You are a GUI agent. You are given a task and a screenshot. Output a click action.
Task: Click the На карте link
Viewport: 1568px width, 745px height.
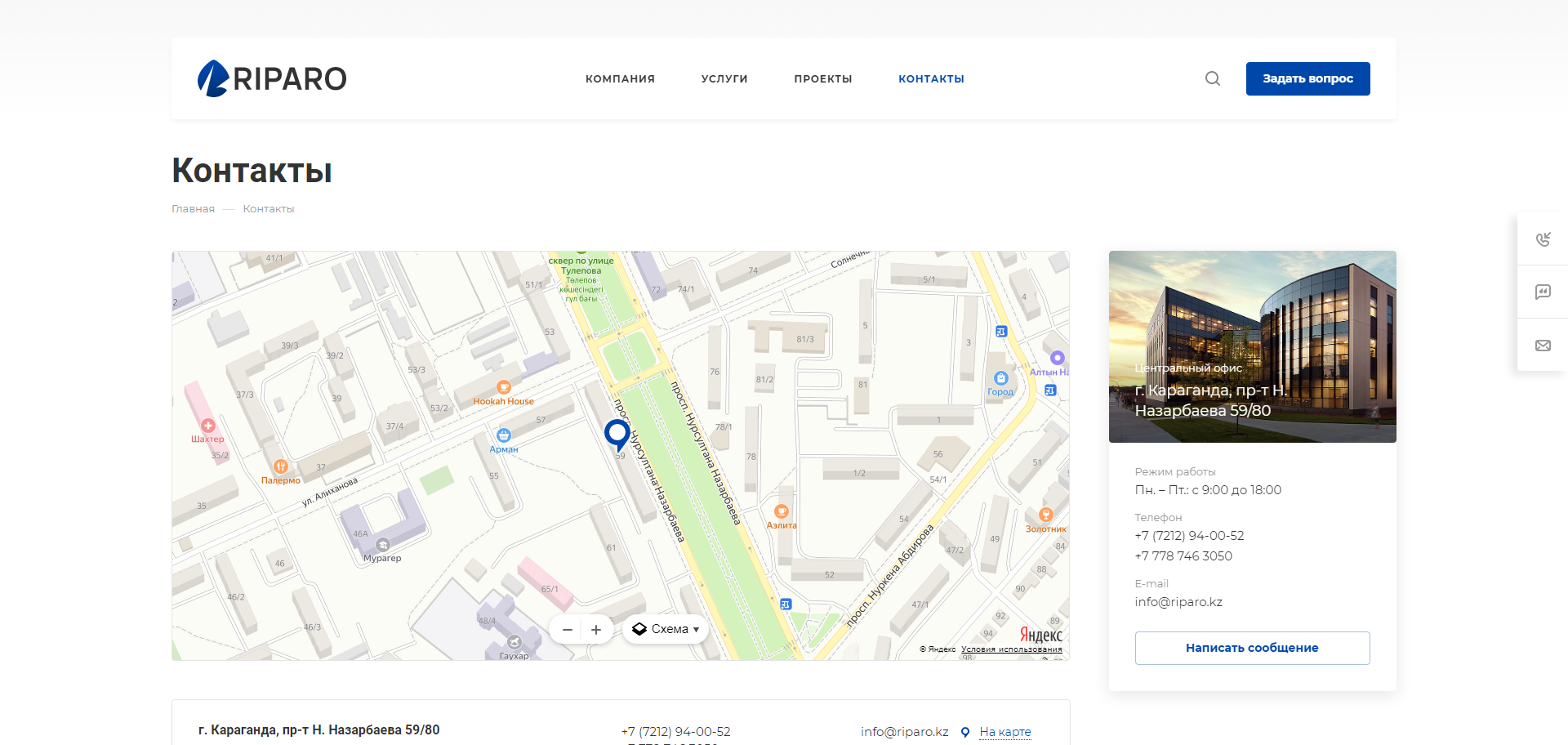click(1005, 732)
